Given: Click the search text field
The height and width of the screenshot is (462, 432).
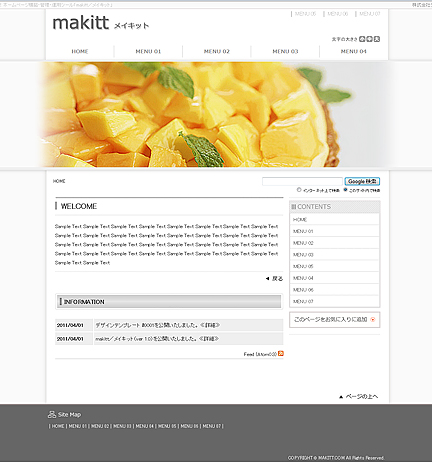Looking at the screenshot, I should click(x=302, y=181).
